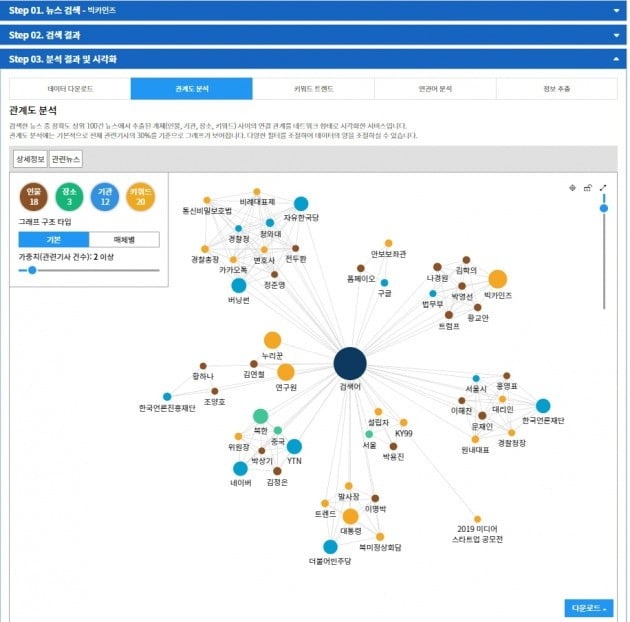Select the central 검색어 node
The width and height of the screenshot is (630, 622).
pyautogui.click(x=350, y=364)
